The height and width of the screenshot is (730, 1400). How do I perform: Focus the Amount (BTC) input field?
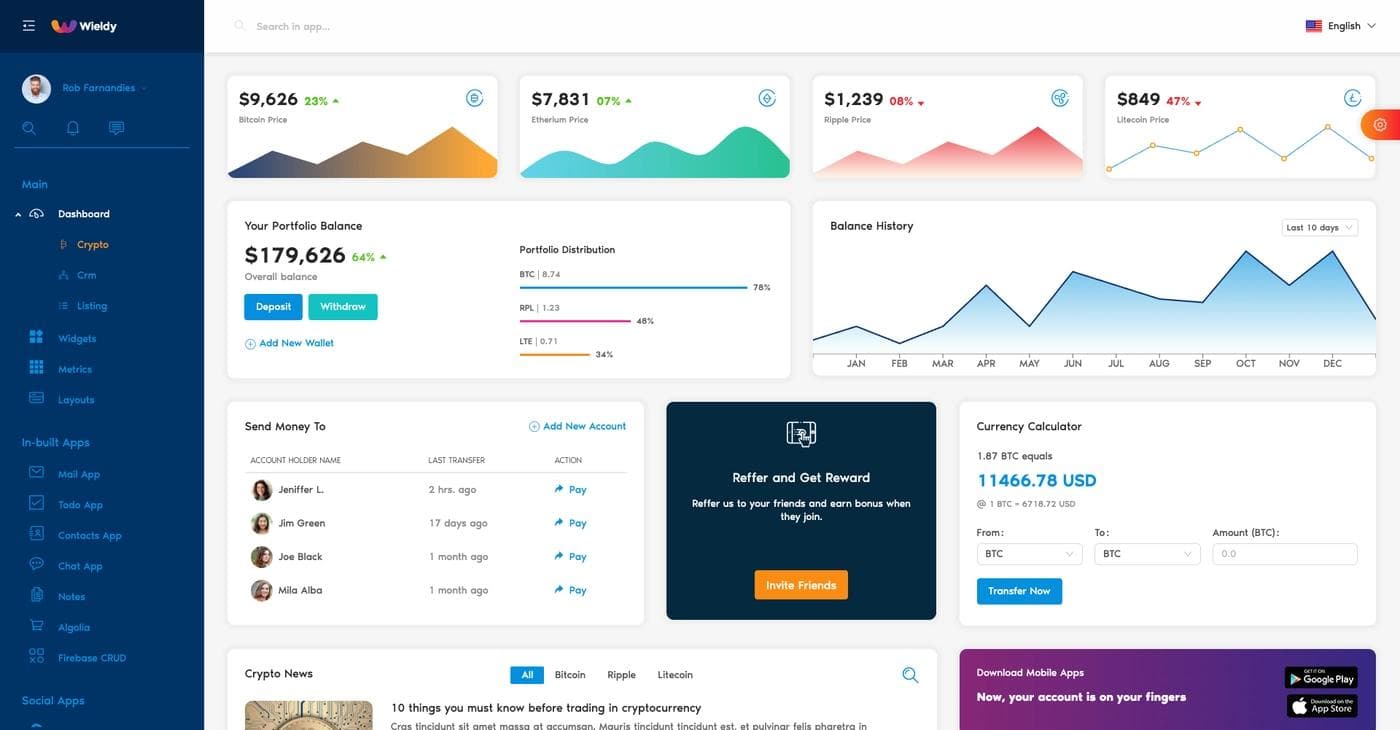pos(1284,554)
